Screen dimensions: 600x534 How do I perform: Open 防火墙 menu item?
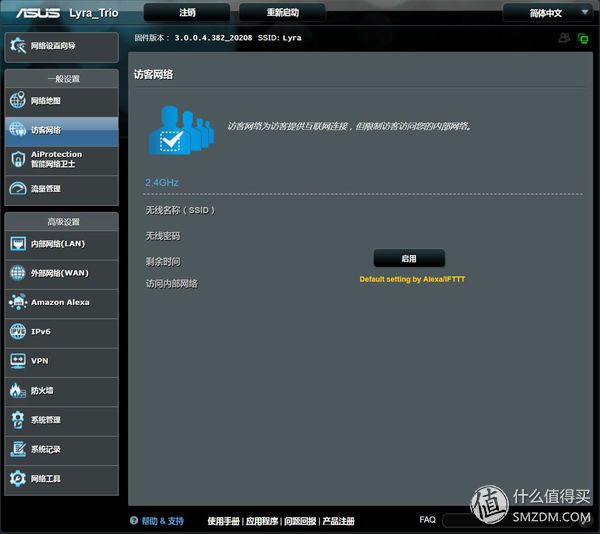tap(62, 391)
